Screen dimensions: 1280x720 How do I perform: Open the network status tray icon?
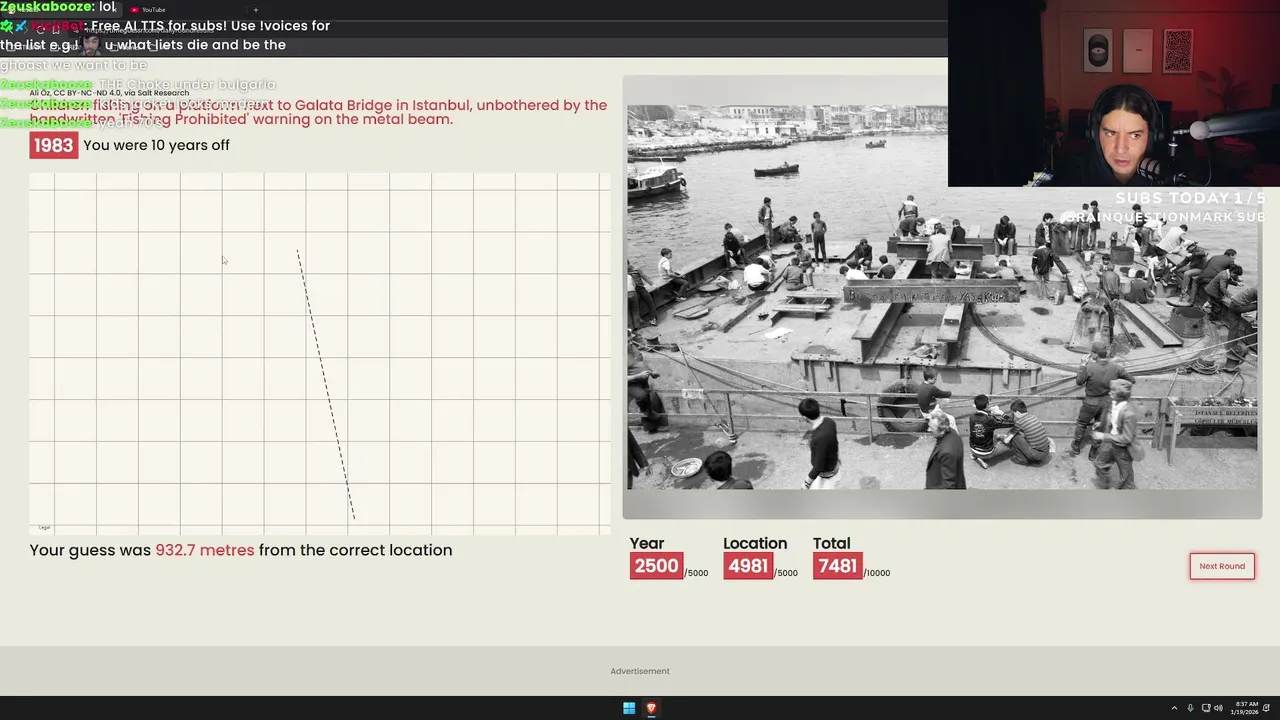[x=1205, y=708]
